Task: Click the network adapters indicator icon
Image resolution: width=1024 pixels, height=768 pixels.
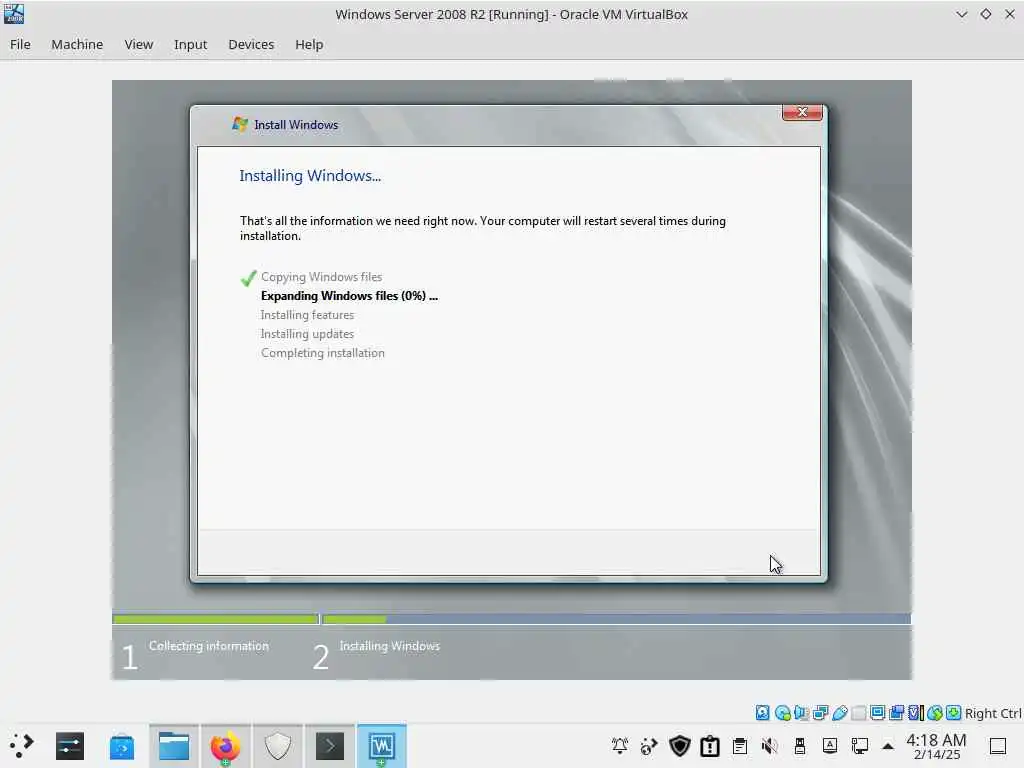Action: 820,712
